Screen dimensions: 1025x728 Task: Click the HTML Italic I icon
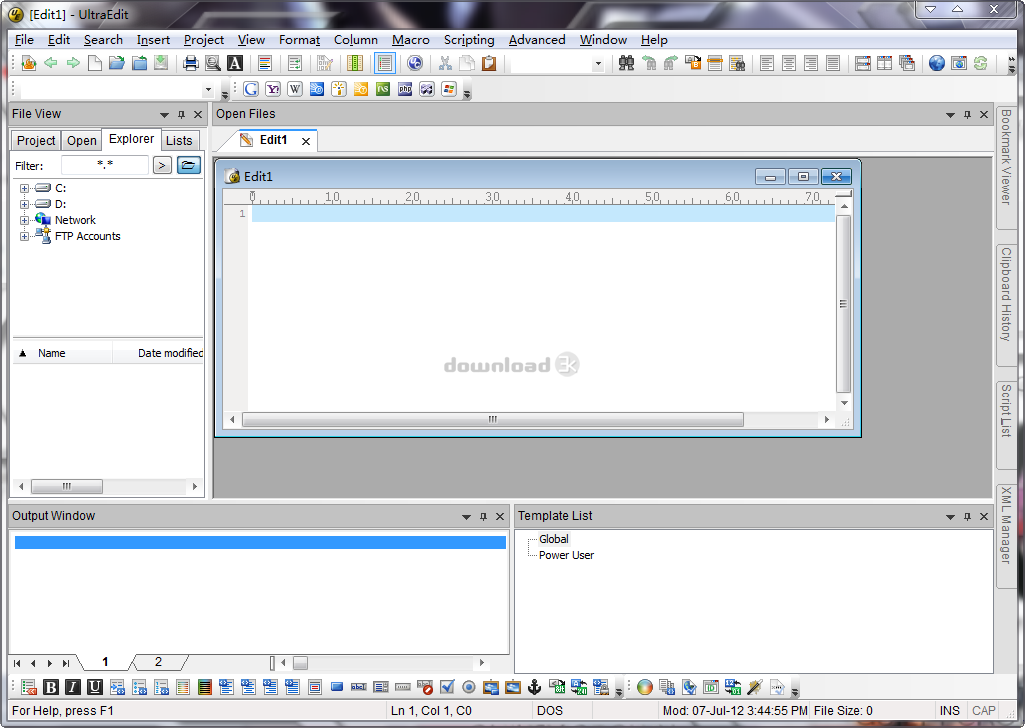click(73, 687)
